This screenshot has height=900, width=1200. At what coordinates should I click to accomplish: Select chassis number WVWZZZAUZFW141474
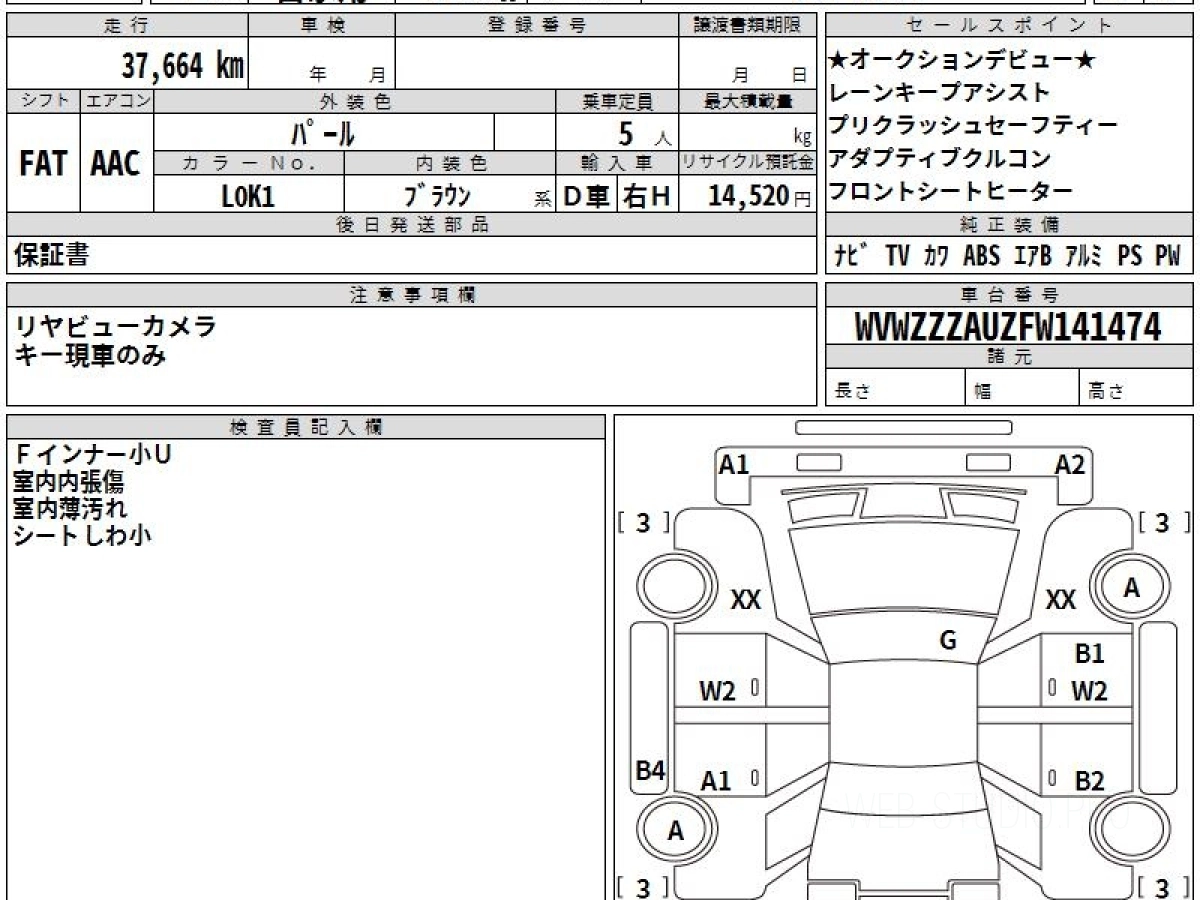(x=1008, y=326)
